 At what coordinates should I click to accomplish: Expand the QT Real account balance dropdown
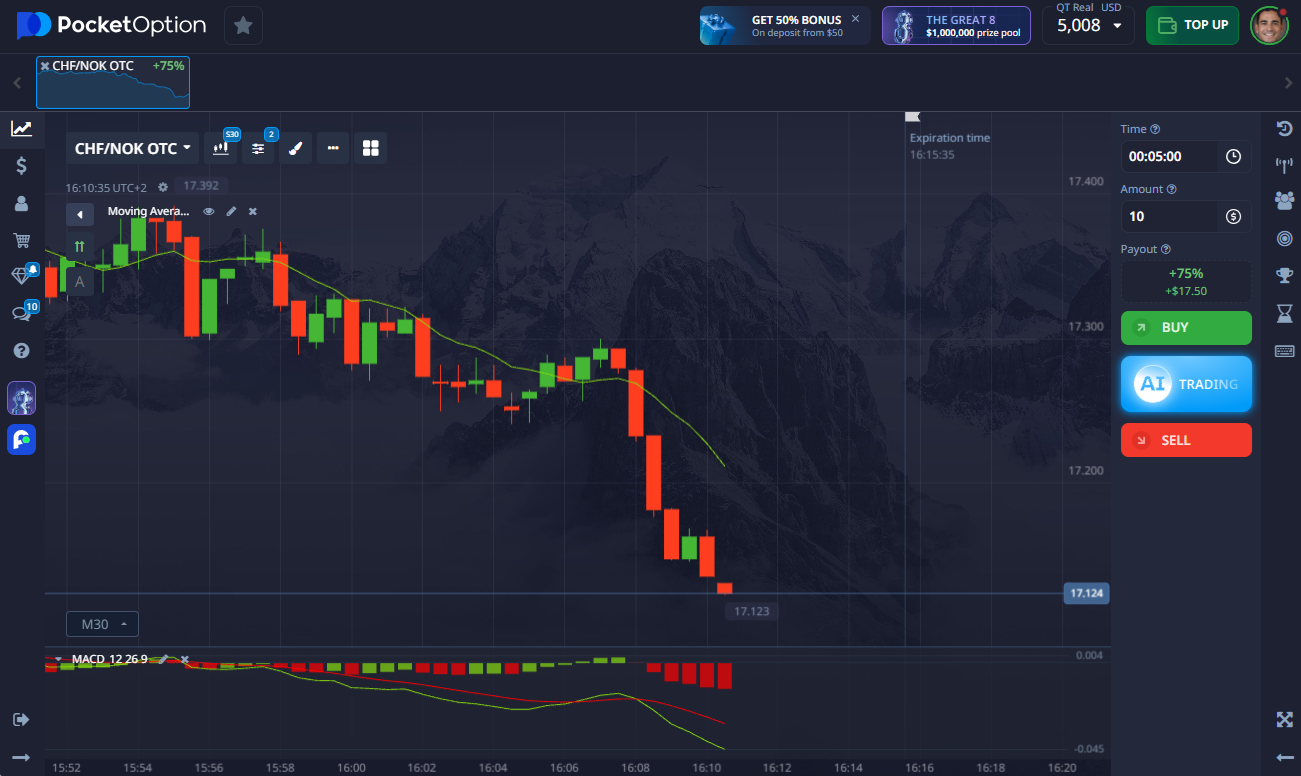pyautogui.click(x=1088, y=25)
